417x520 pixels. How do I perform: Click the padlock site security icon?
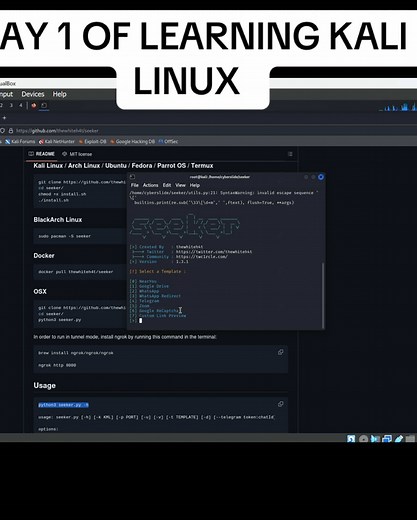(x=11, y=131)
